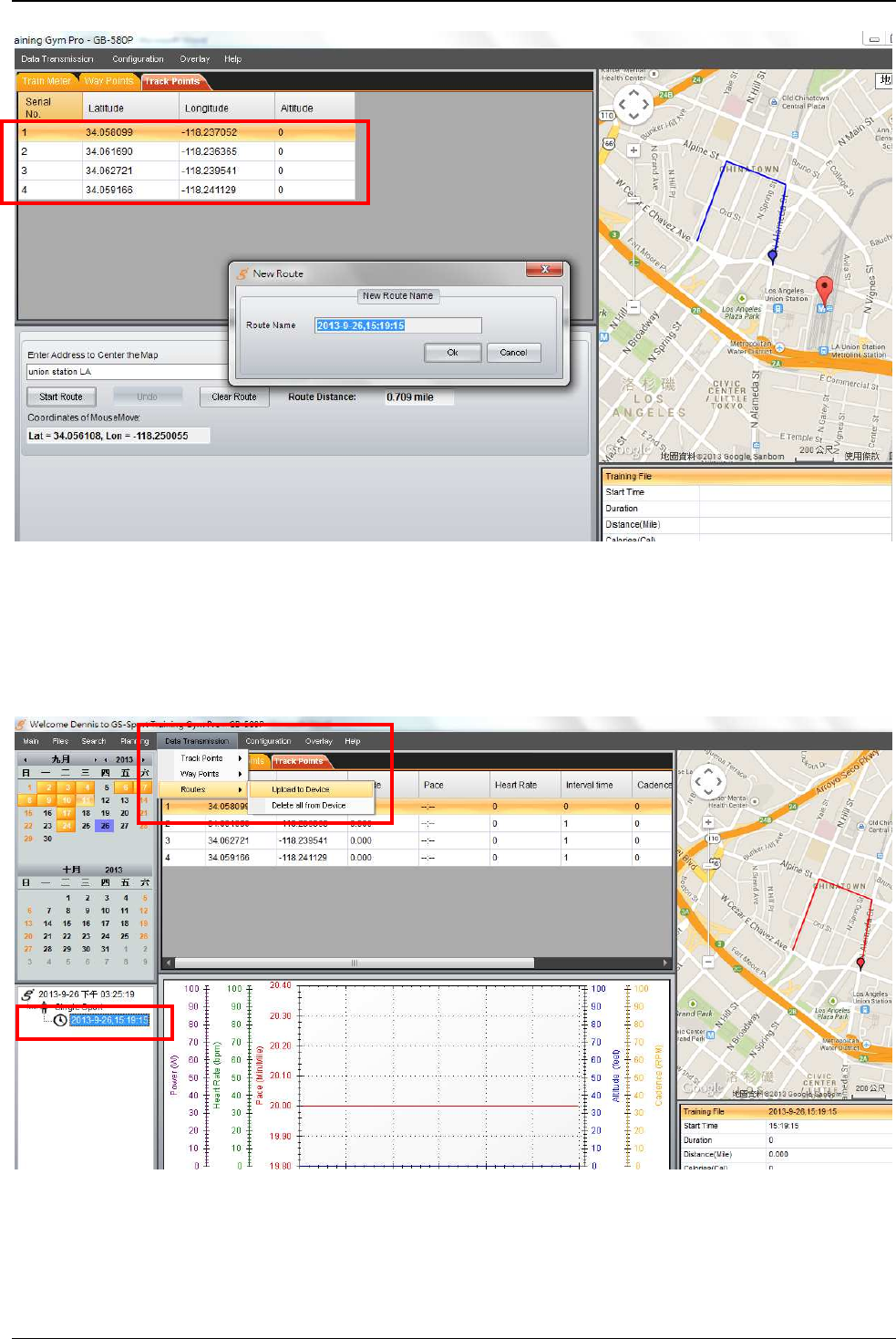This screenshot has height=1339, width=896.
Task: Open Main menu in lower screenshot
Action: pos(31,741)
